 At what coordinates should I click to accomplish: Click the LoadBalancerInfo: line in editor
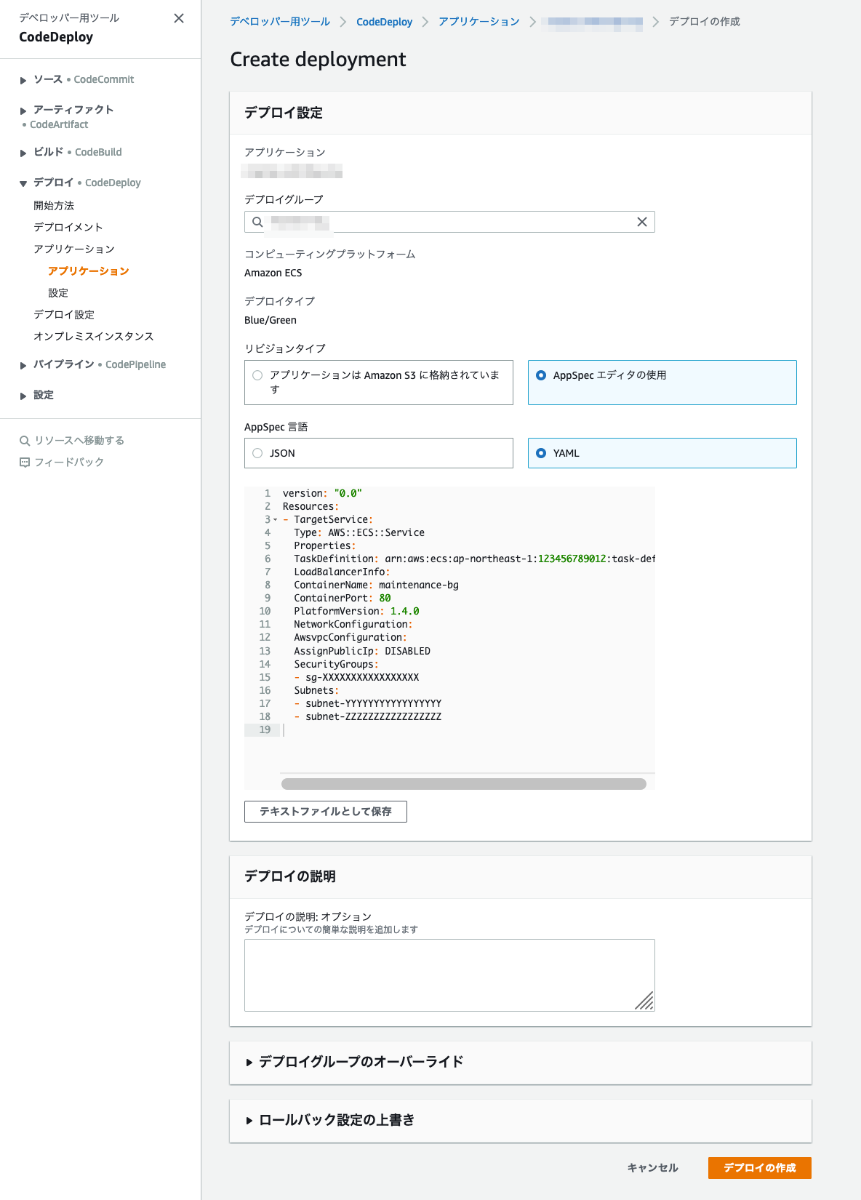click(342, 572)
